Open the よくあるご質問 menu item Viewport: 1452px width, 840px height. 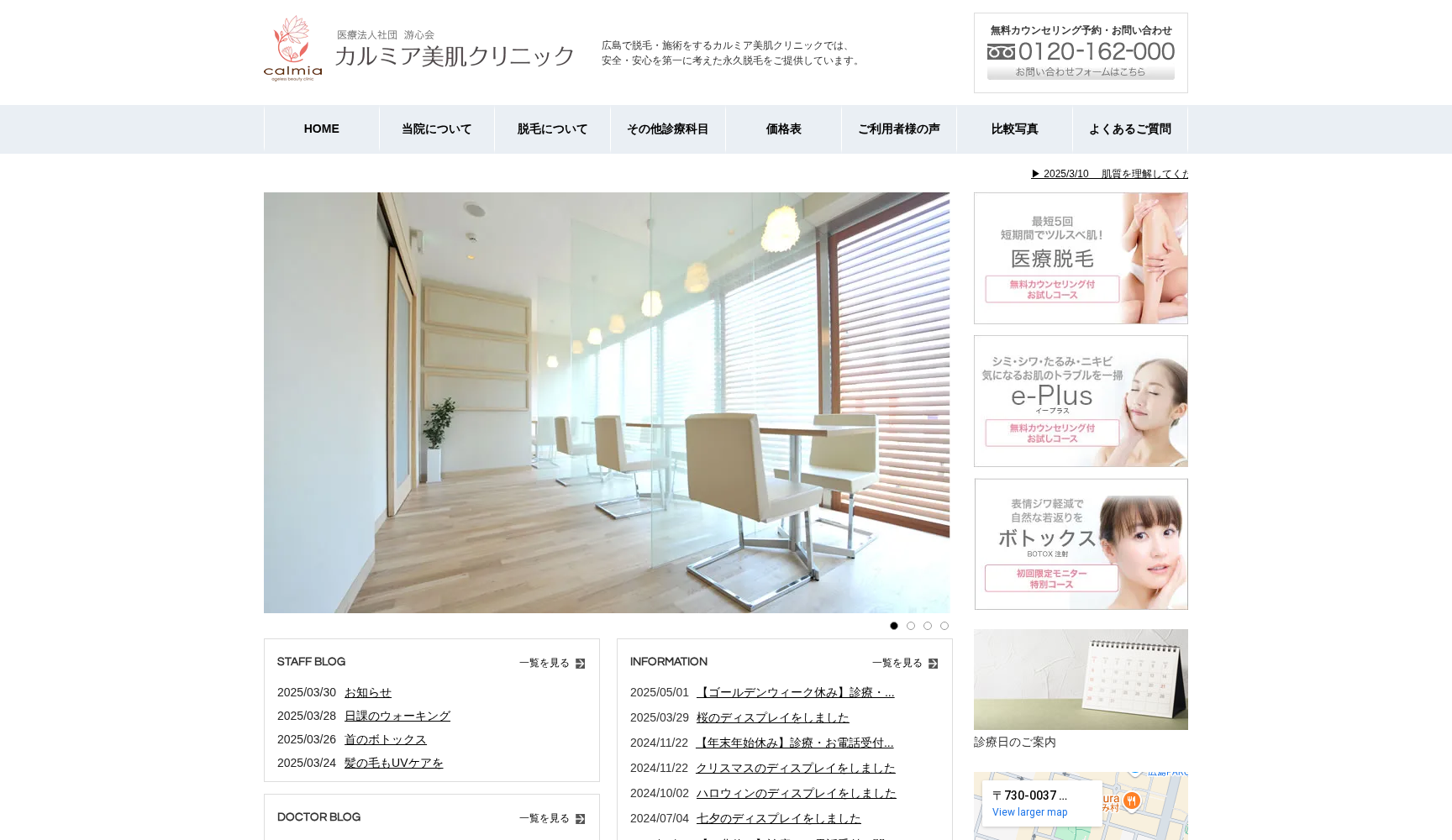click(x=1130, y=129)
